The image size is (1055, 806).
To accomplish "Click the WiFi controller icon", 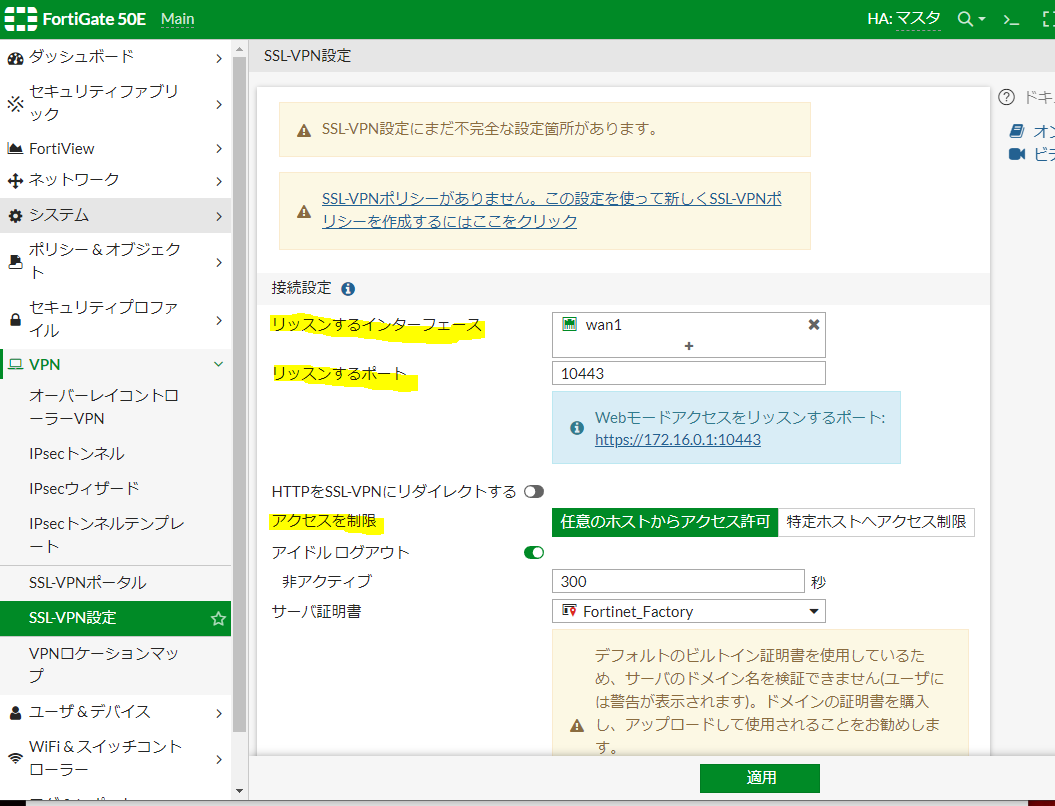I will click(x=15, y=758).
